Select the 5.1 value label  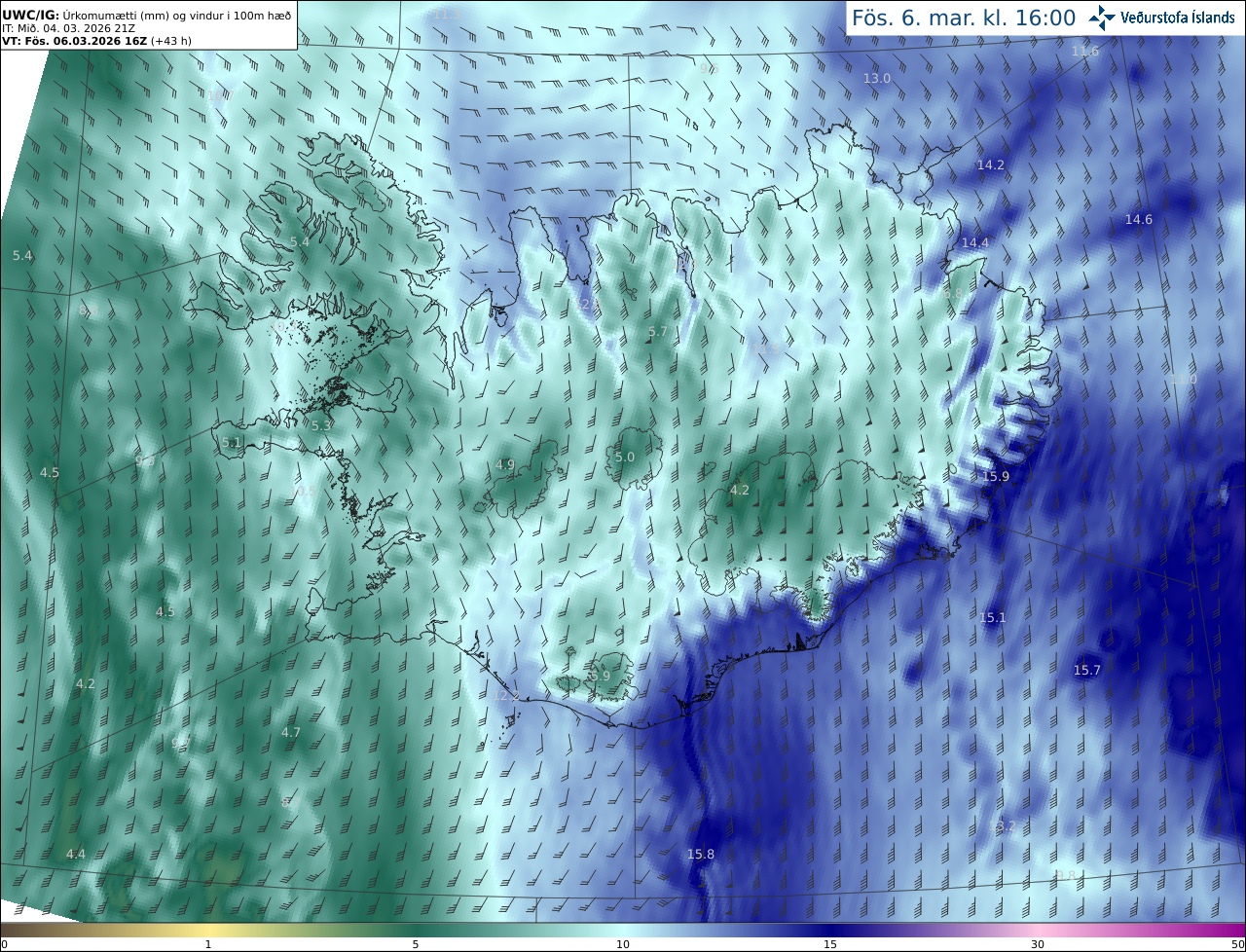click(231, 442)
